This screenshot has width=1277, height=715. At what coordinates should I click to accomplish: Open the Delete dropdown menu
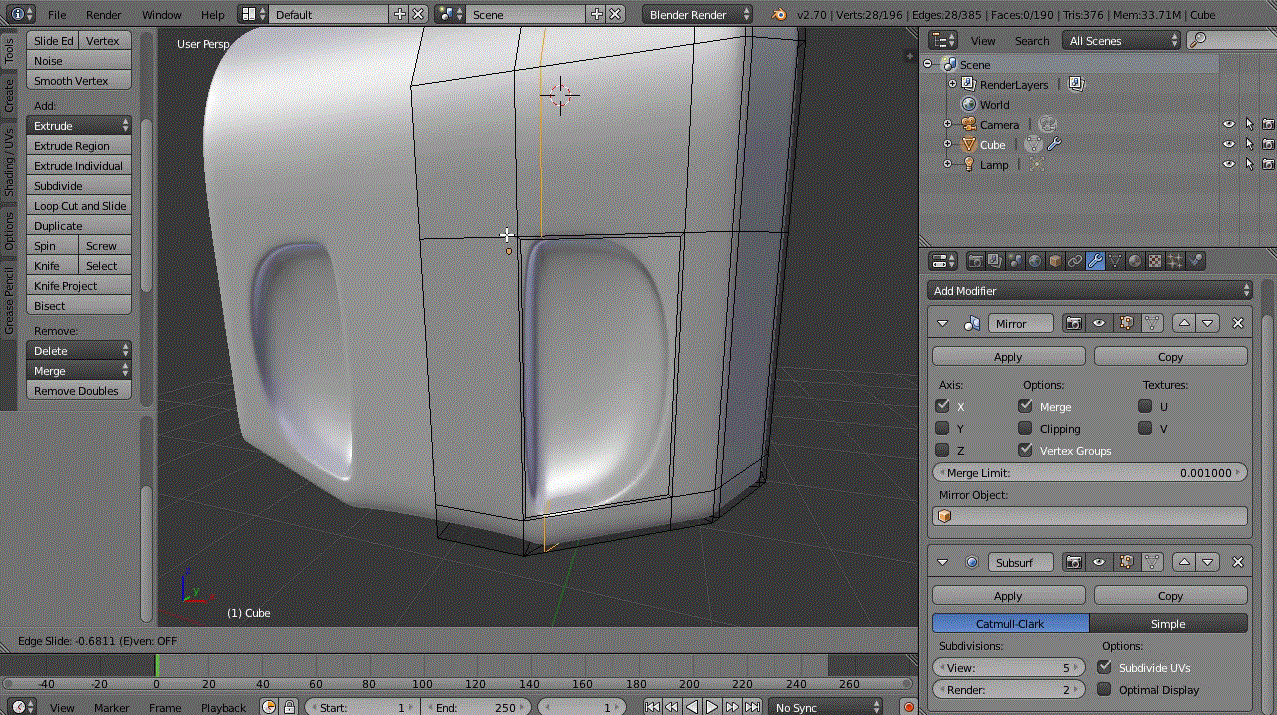click(x=79, y=350)
